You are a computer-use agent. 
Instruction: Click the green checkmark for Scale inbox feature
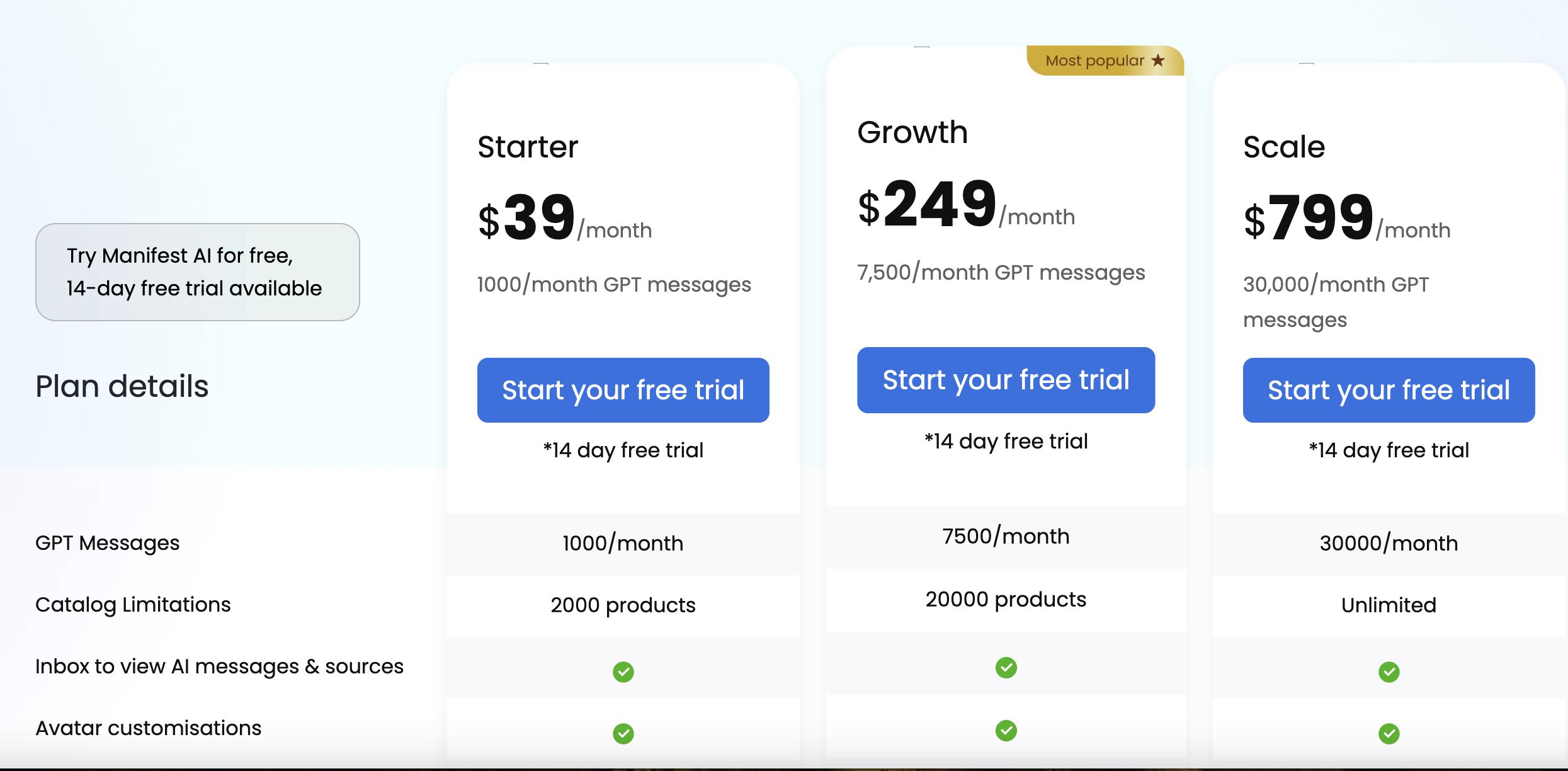[x=1389, y=672]
